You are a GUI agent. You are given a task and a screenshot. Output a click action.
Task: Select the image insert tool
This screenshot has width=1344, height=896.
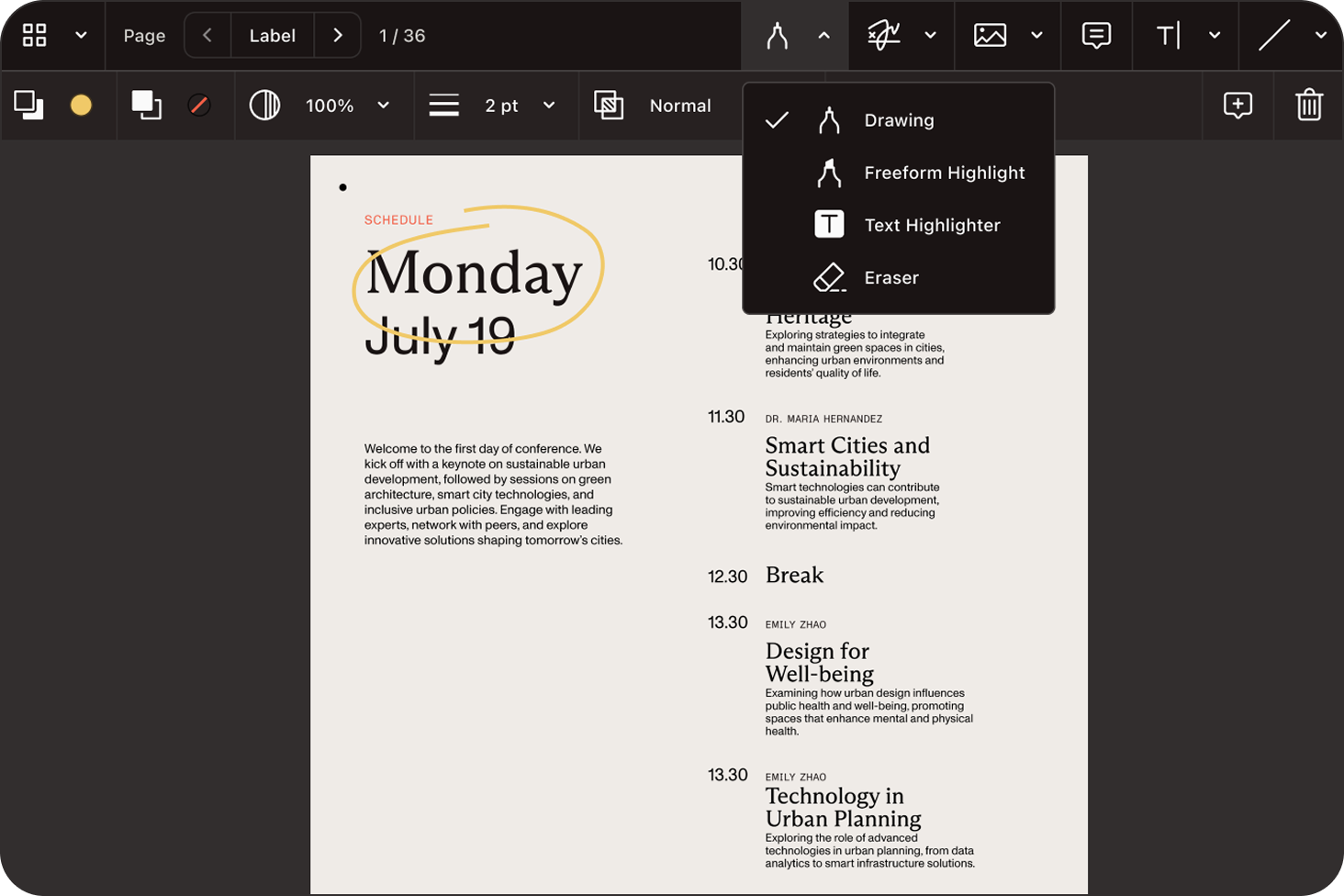tap(990, 36)
